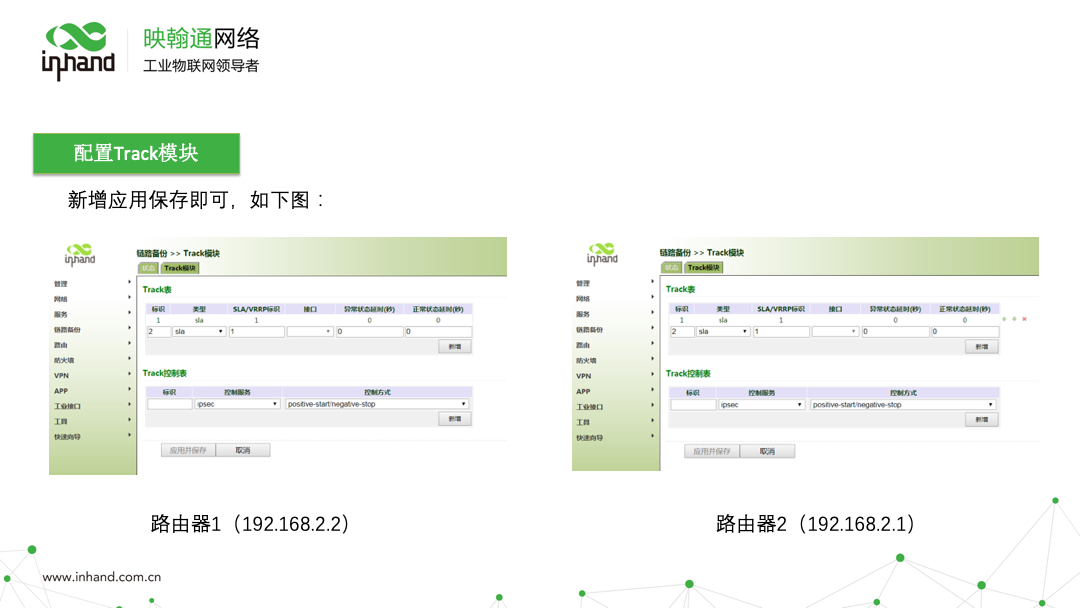1080x608 pixels.
Task: Switch to the 状态 tab in Router 1 panel
Action: tap(148, 268)
